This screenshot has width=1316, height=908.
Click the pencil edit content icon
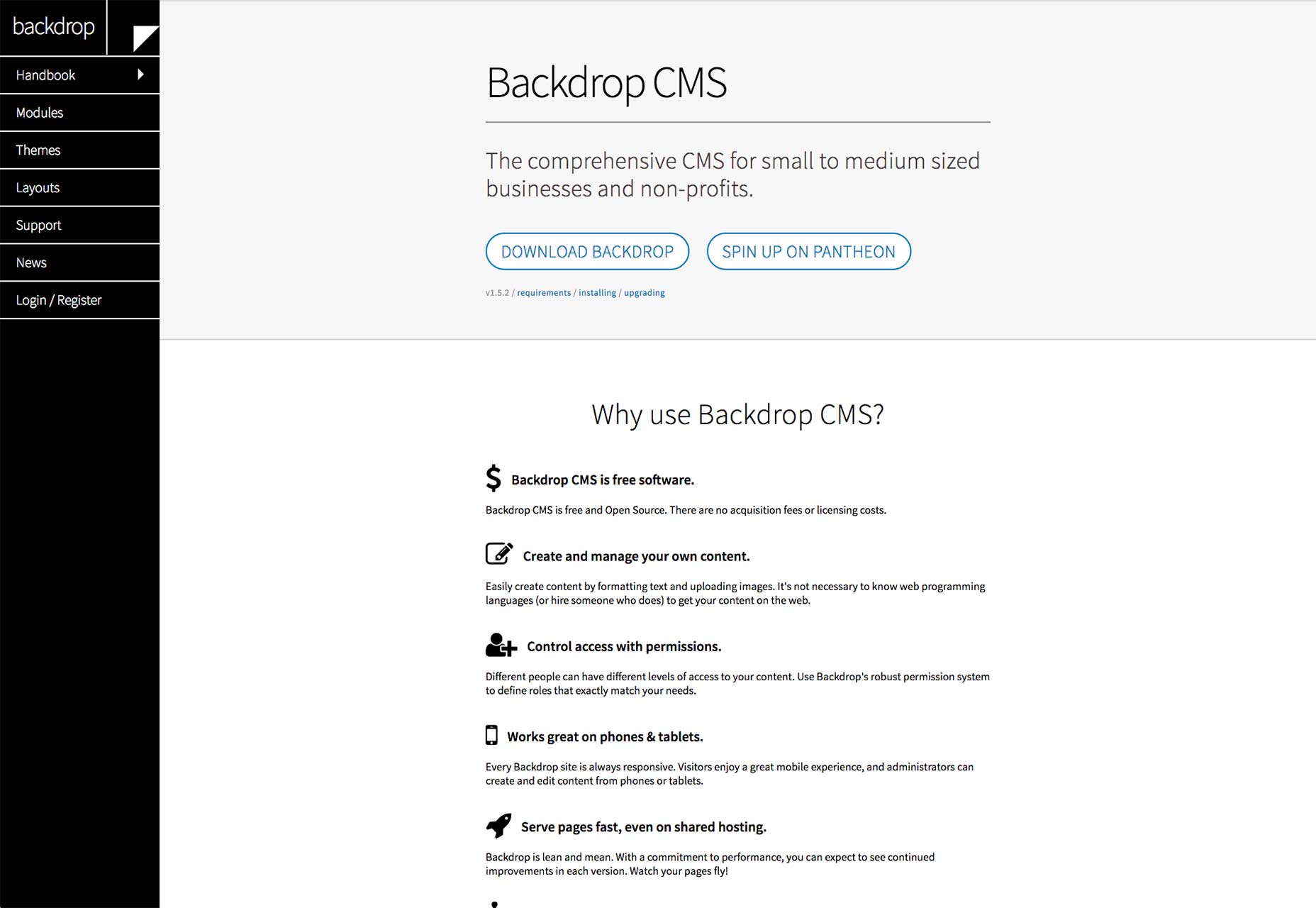[499, 553]
